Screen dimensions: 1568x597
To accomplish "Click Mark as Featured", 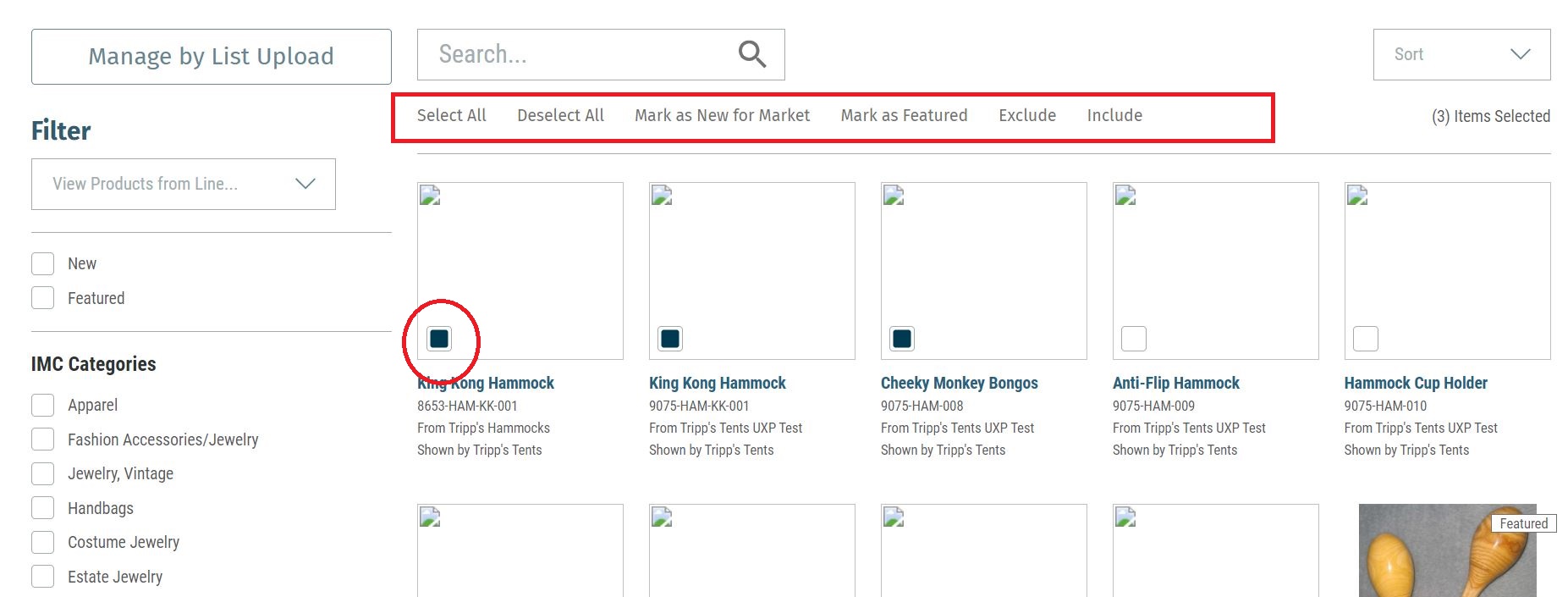I will 904,115.
